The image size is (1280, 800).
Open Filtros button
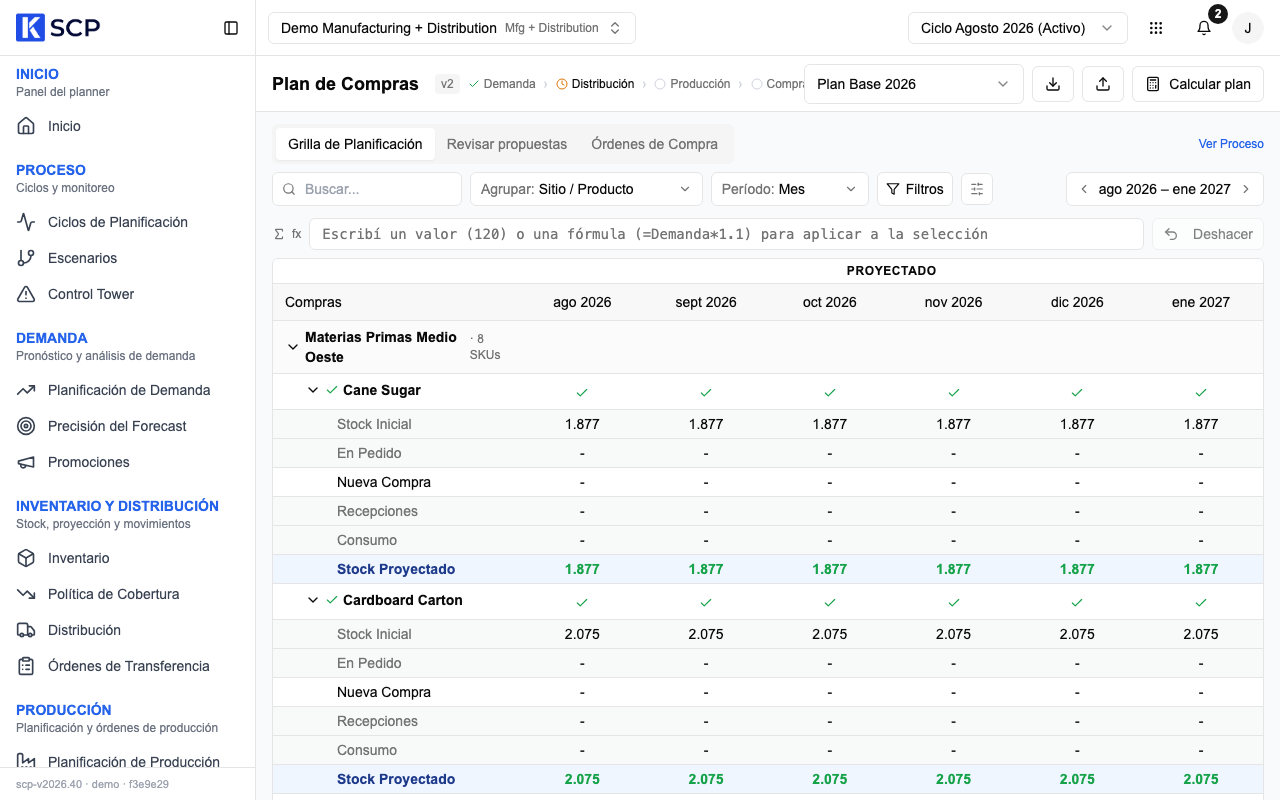point(915,189)
